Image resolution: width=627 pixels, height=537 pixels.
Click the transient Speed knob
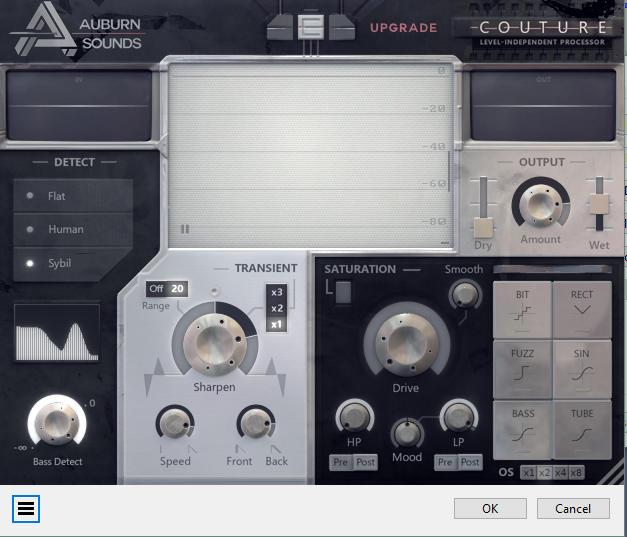tap(175, 423)
